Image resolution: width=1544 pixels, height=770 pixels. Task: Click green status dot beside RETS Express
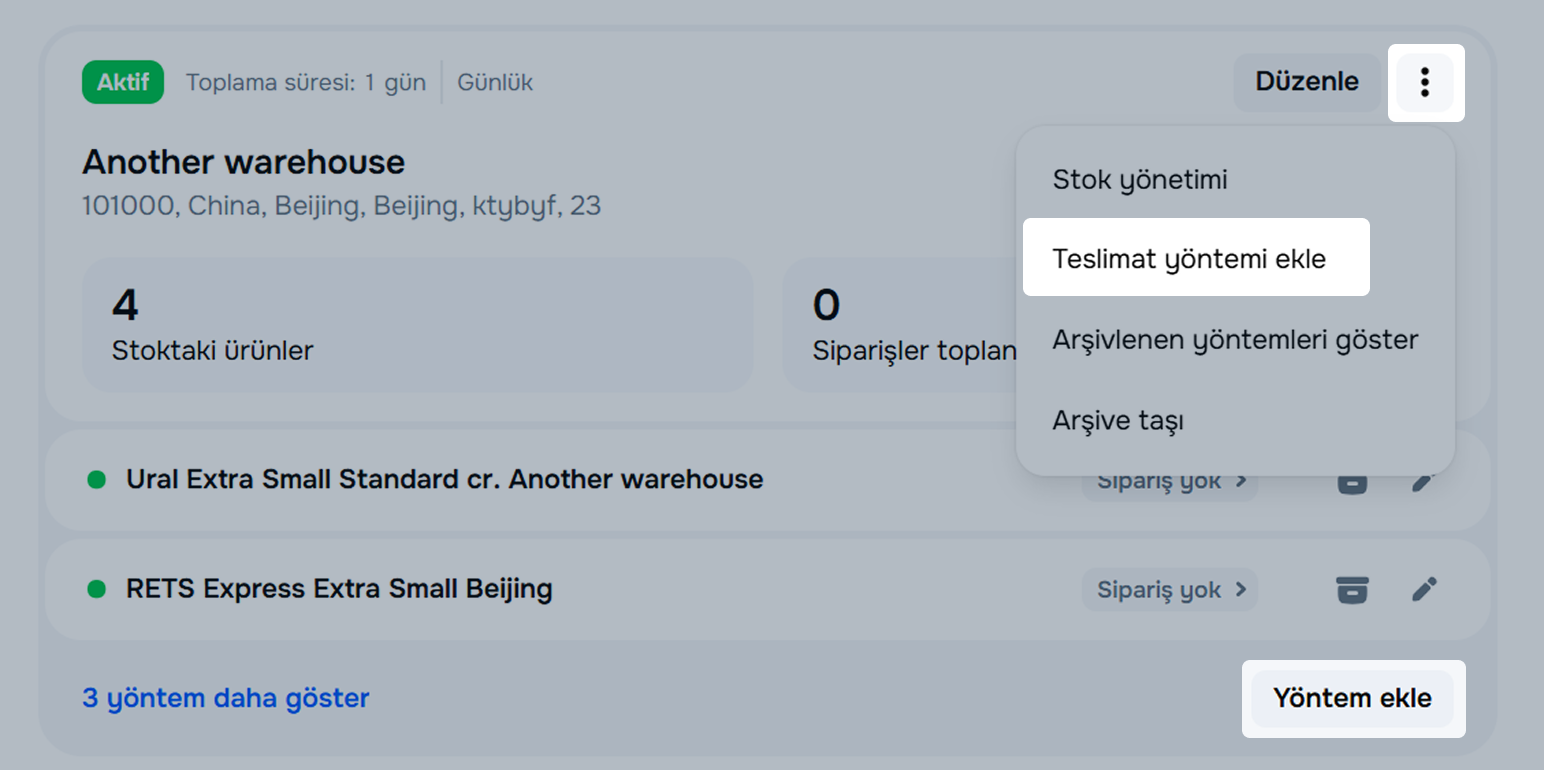click(97, 589)
